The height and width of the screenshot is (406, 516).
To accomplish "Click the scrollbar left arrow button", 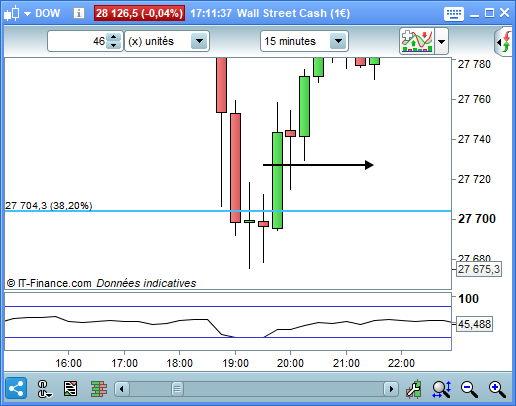I will point(122,389).
